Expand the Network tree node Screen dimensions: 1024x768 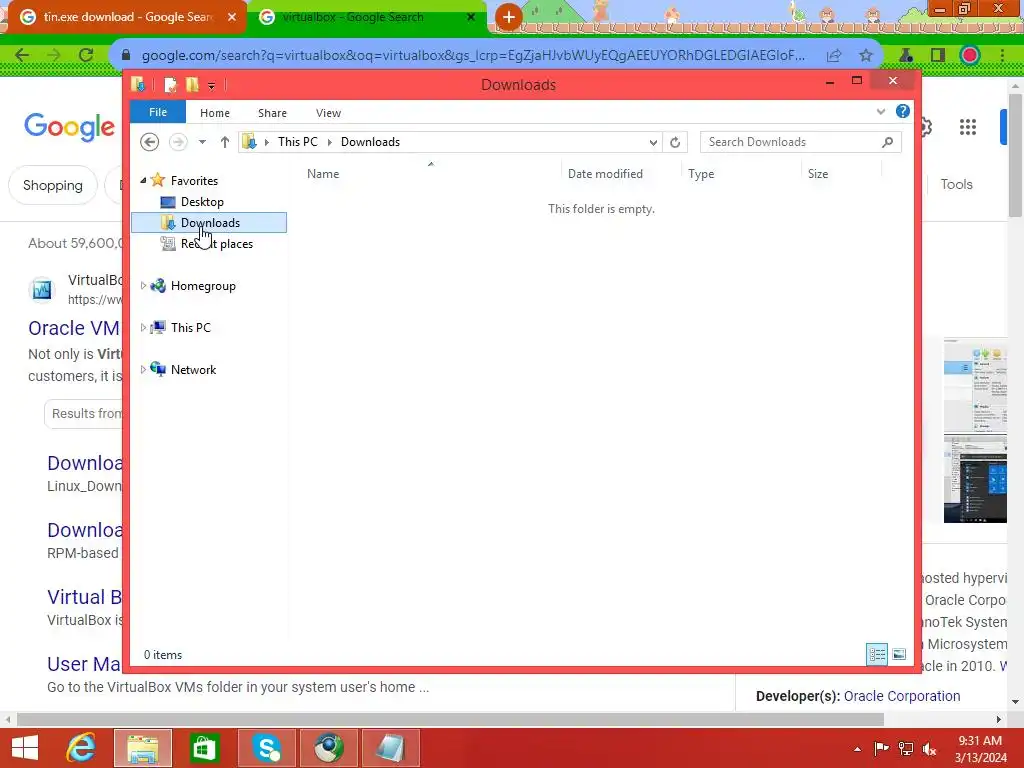[143, 369]
